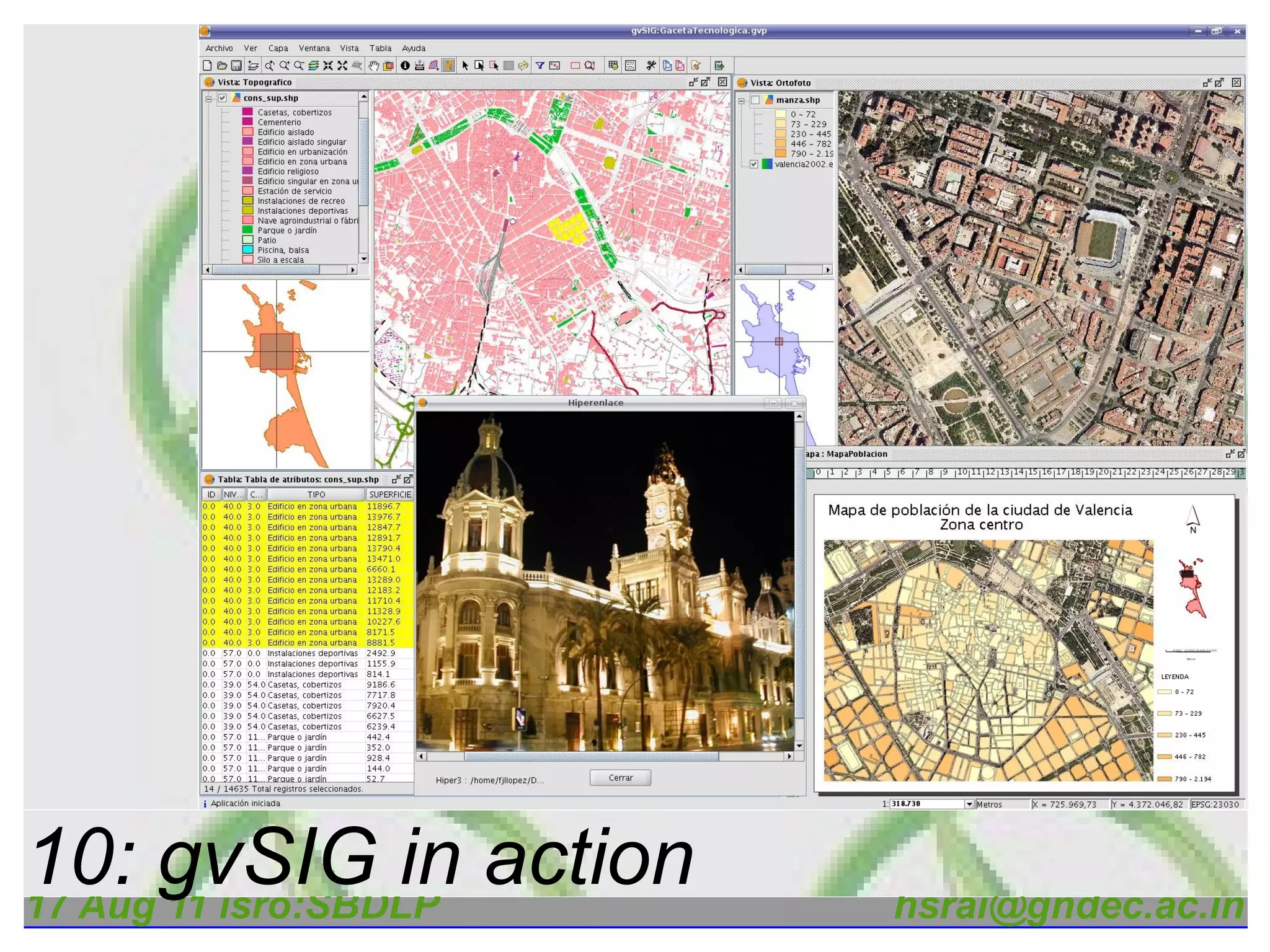This screenshot has height=952, width=1270.
Task: Click the Topografico legend scroll-up arrow
Action: [363, 97]
